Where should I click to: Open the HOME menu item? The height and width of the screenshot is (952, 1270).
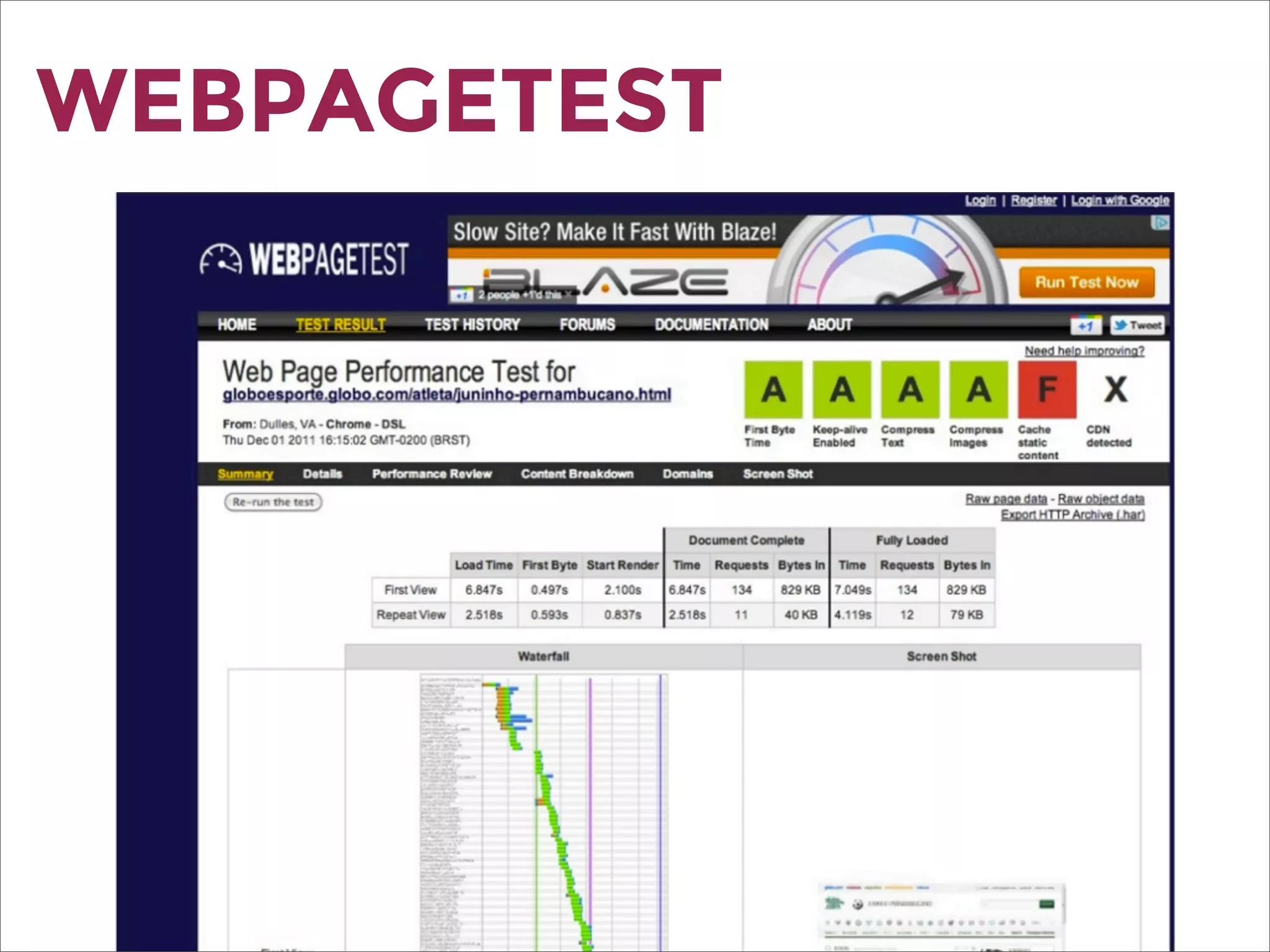click(237, 325)
